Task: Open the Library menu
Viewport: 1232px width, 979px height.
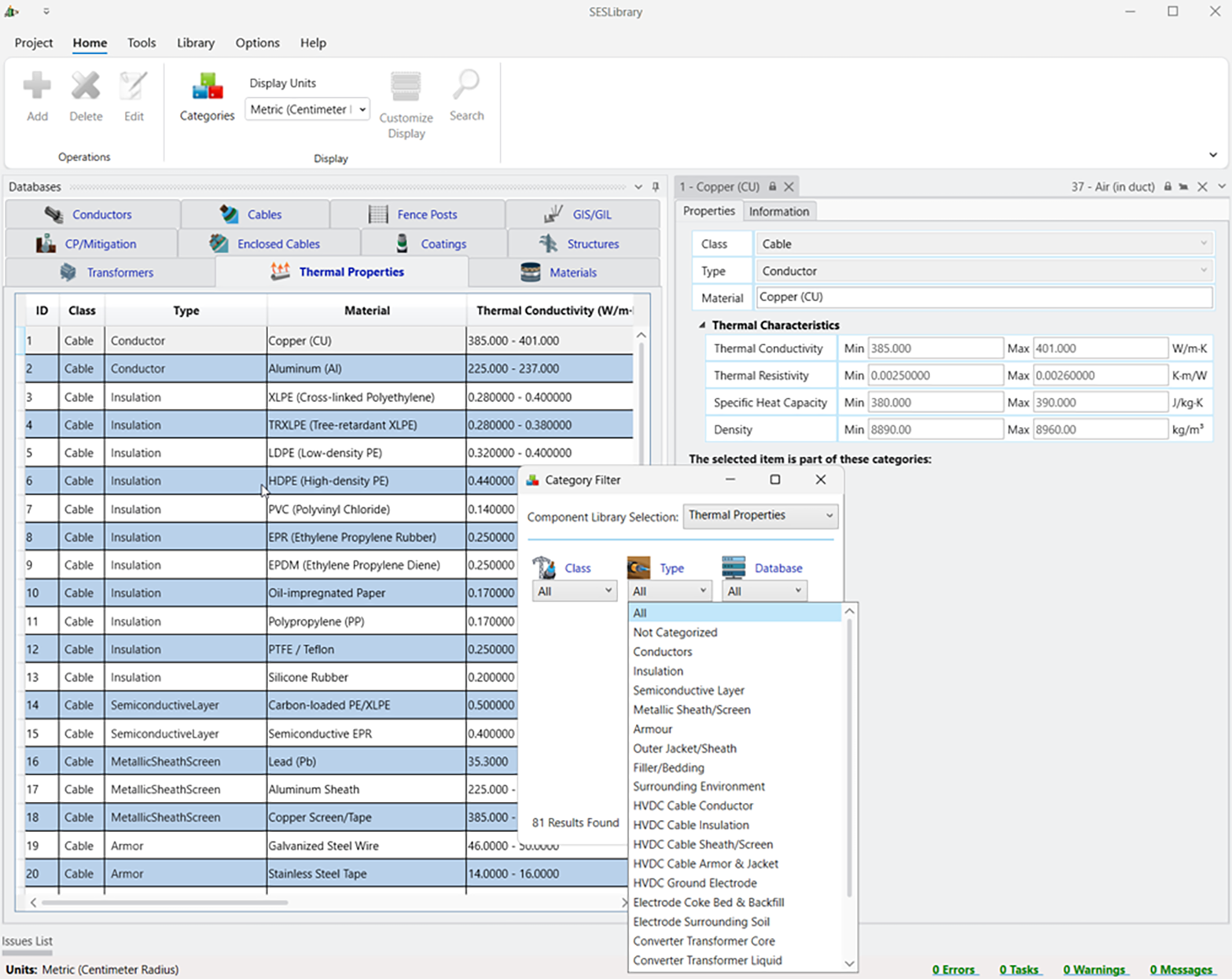Action: [x=196, y=42]
